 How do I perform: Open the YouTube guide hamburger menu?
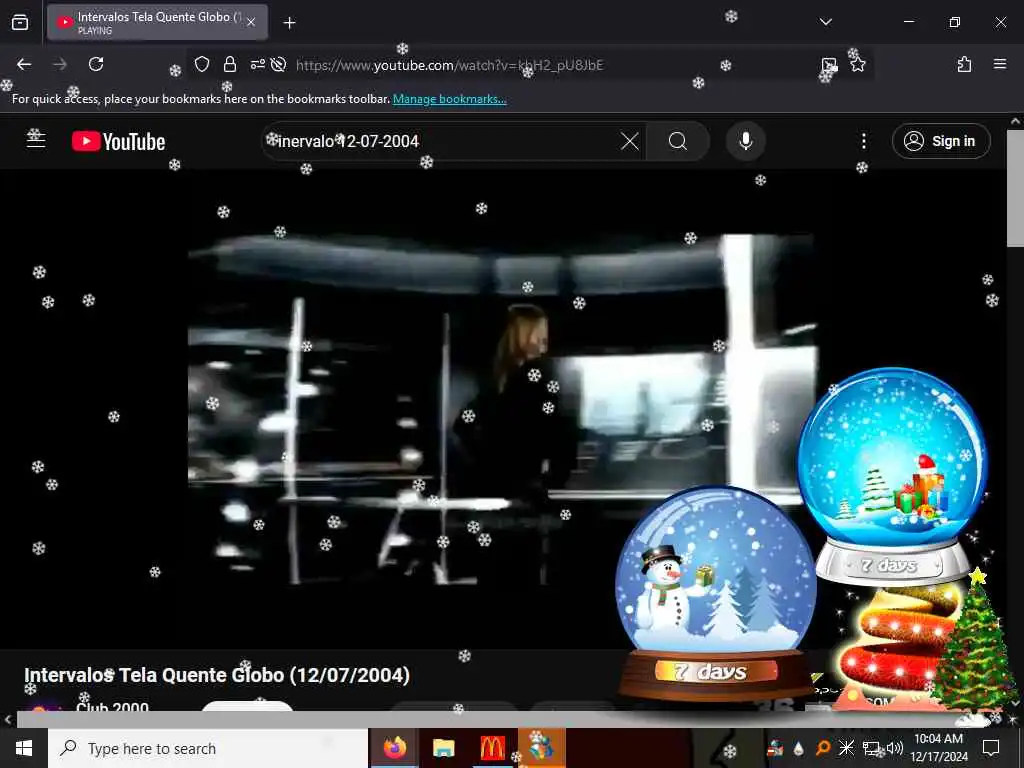(36, 139)
